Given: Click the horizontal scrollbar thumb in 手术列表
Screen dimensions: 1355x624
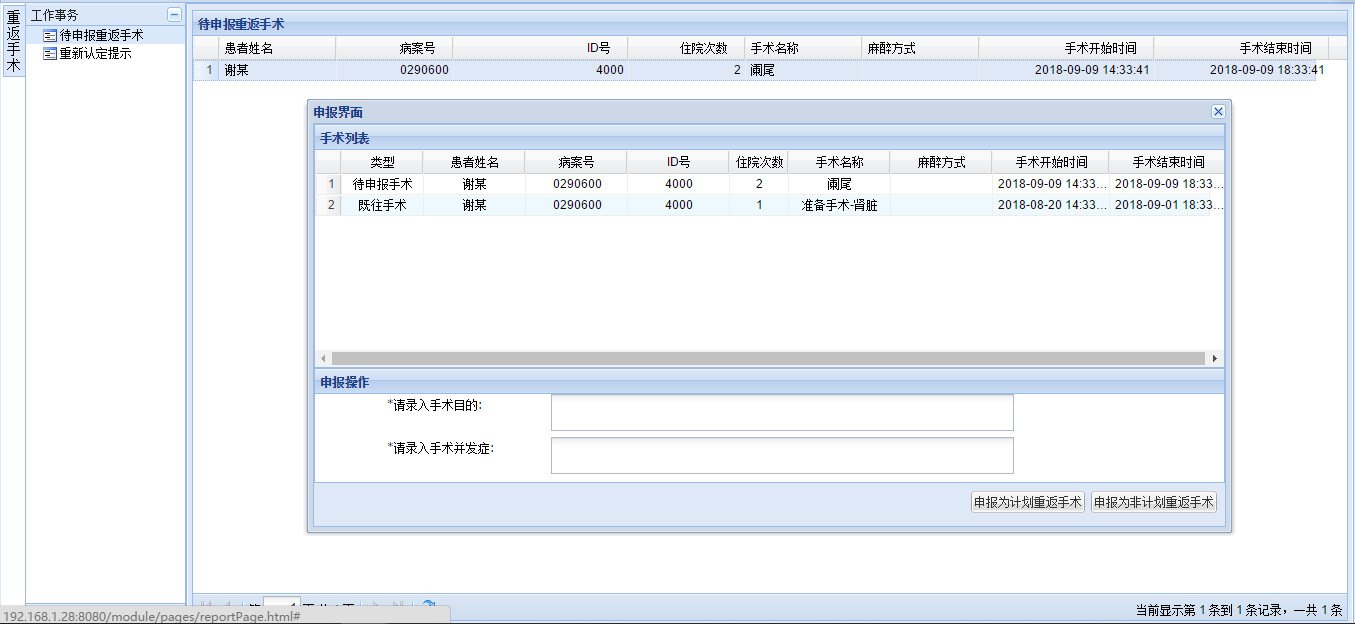Looking at the screenshot, I should click(767, 358).
